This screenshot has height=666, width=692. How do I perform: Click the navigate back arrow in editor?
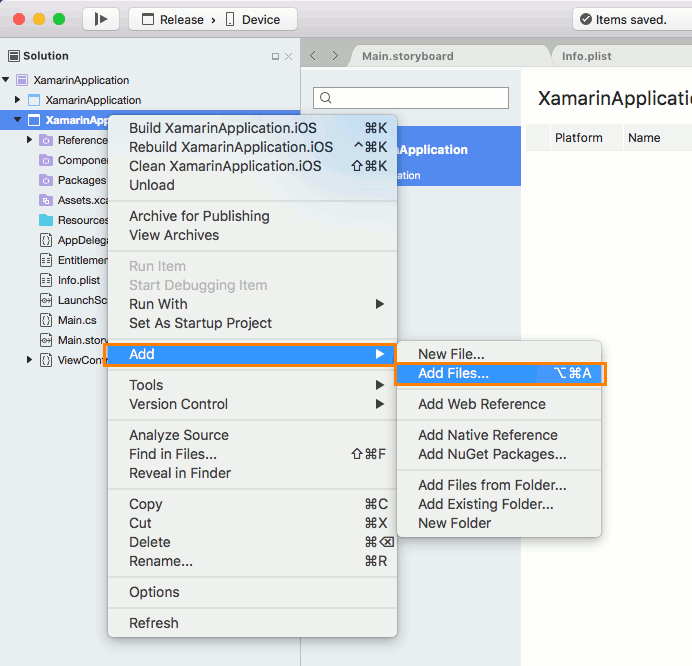[313, 56]
